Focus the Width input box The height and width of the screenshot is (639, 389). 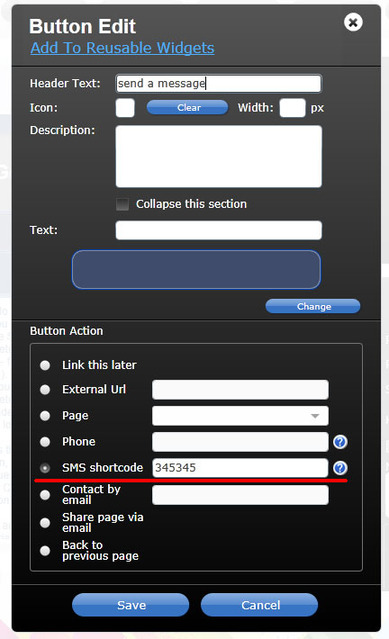[292, 108]
